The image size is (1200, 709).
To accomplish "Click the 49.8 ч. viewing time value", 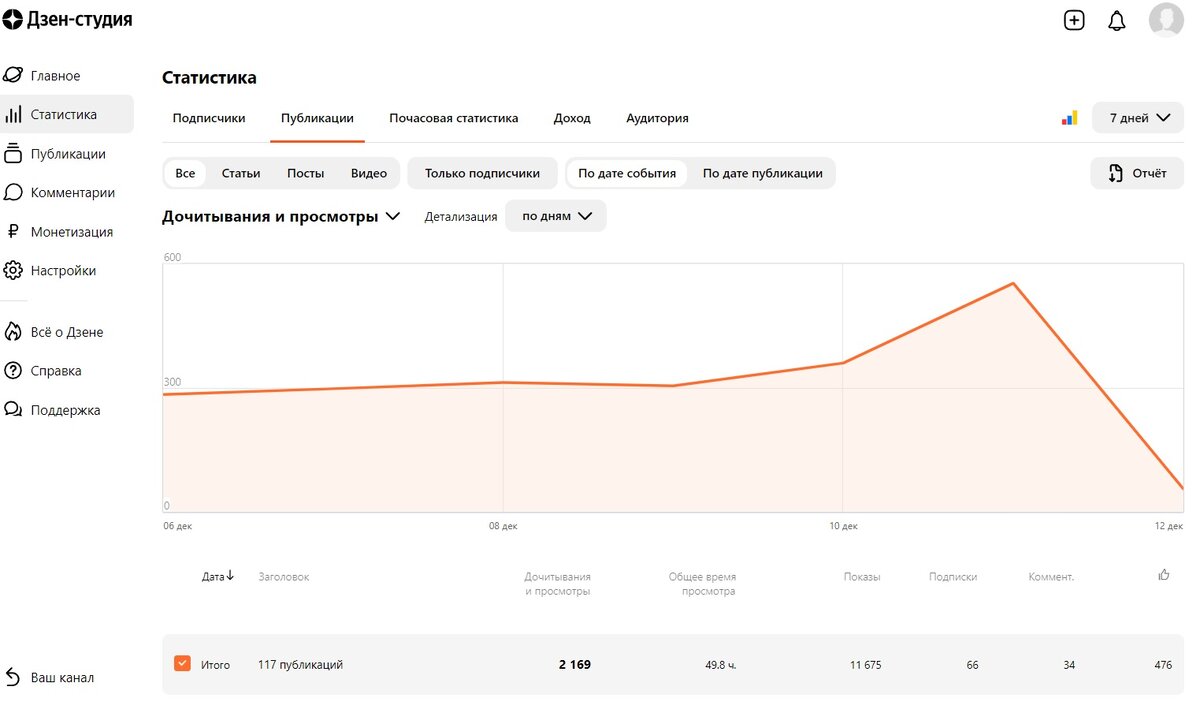I will coord(720,664).
